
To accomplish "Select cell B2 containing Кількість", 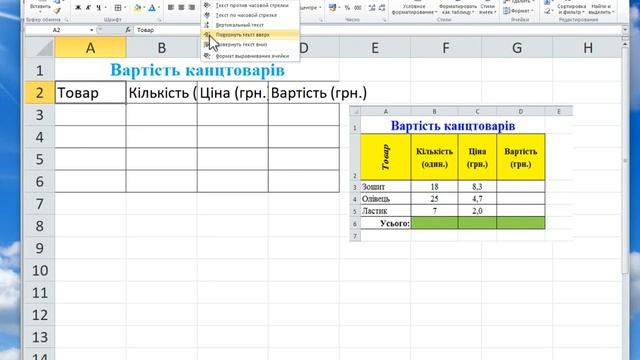I will 162,93.
